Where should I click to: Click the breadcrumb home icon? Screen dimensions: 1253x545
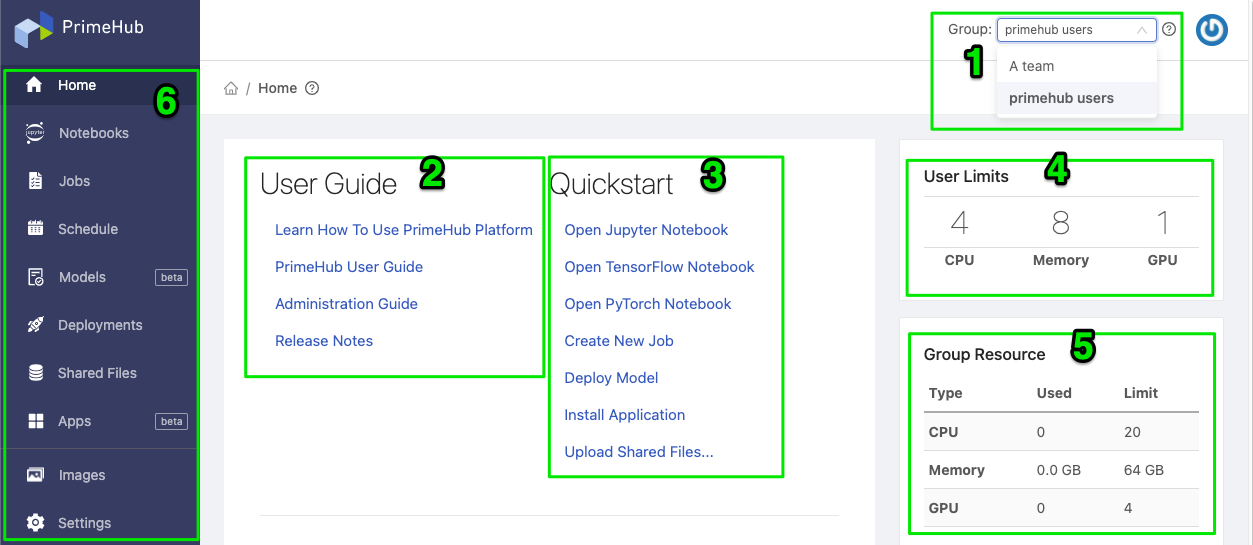coord(231,88)
